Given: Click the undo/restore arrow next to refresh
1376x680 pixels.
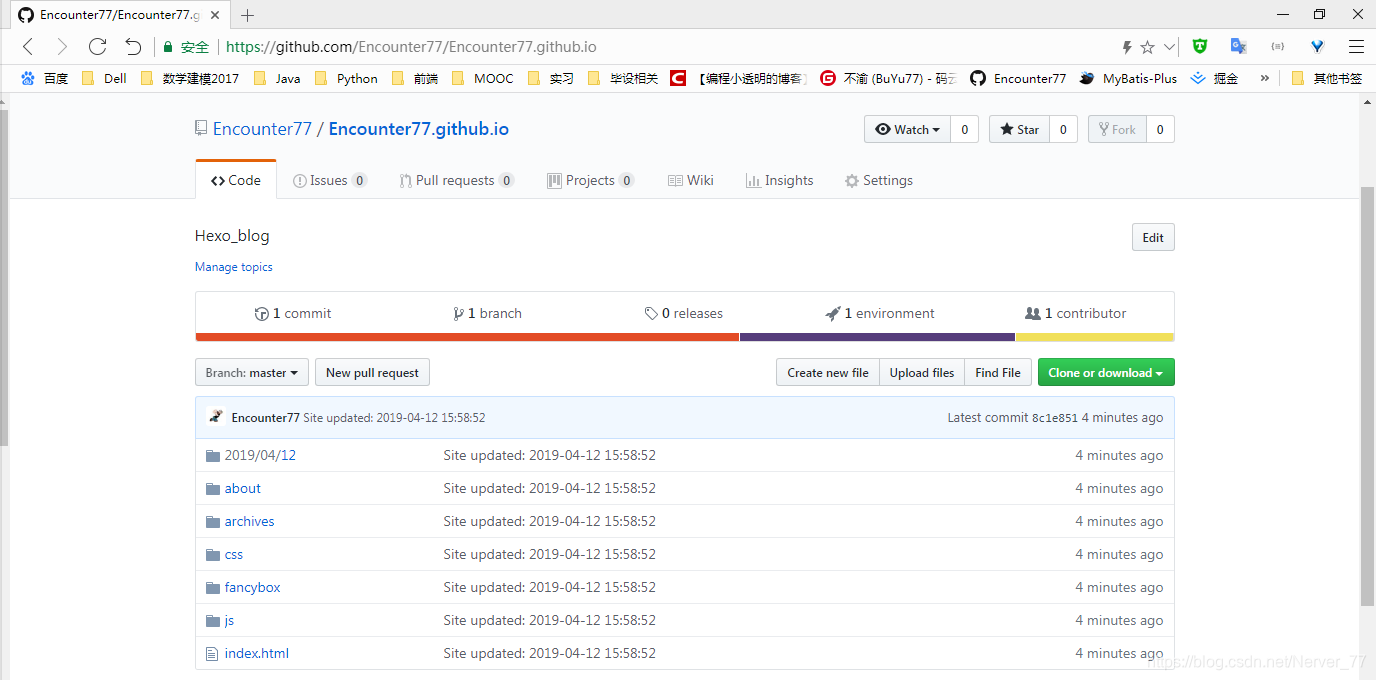Looking at the screenshot, I should pos(133,46).
